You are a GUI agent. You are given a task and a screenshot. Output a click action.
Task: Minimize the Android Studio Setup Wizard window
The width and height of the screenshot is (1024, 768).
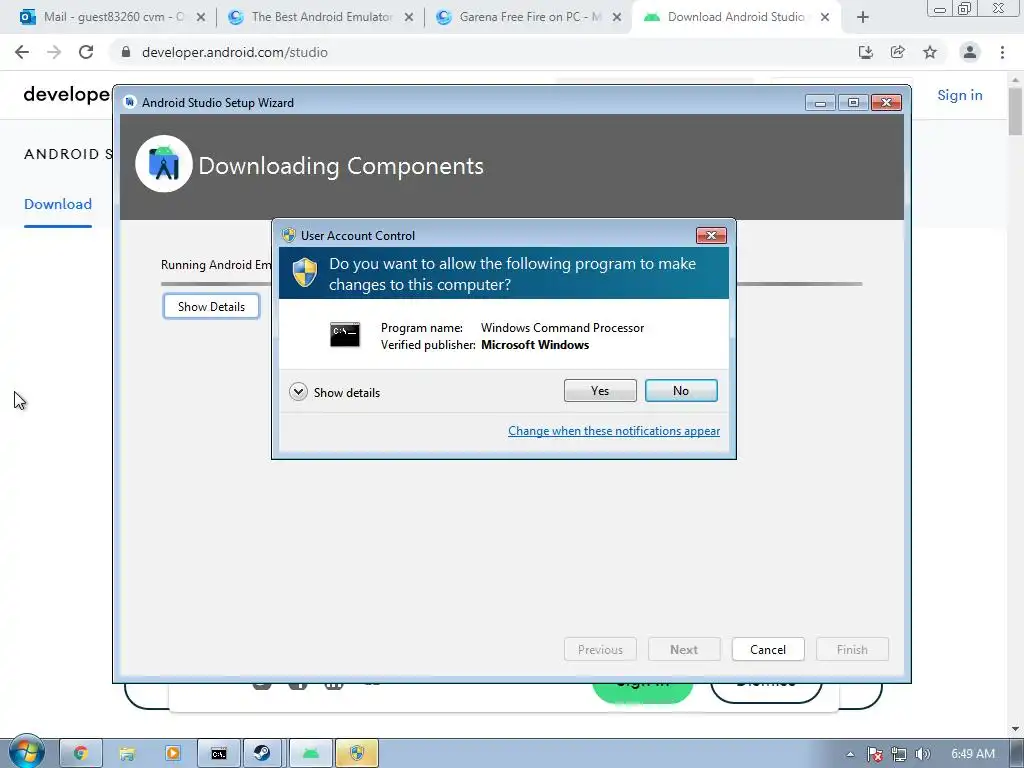(820, 103)
